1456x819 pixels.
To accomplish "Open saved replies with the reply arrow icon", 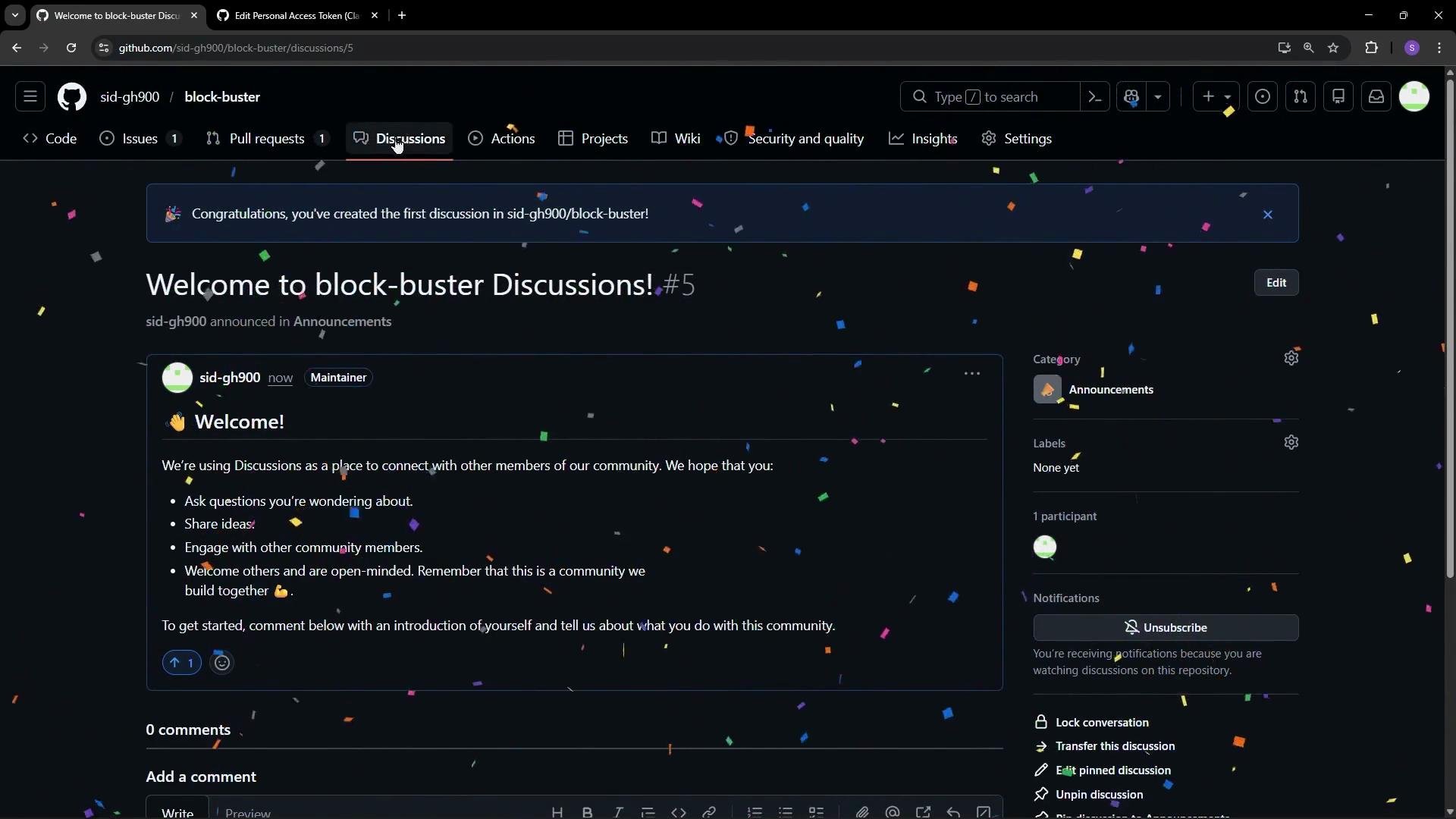I will click(x=953, y=812).
